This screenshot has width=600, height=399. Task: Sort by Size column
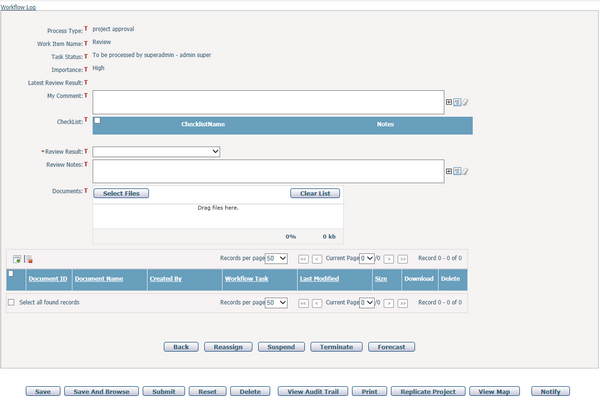point(381,278)
